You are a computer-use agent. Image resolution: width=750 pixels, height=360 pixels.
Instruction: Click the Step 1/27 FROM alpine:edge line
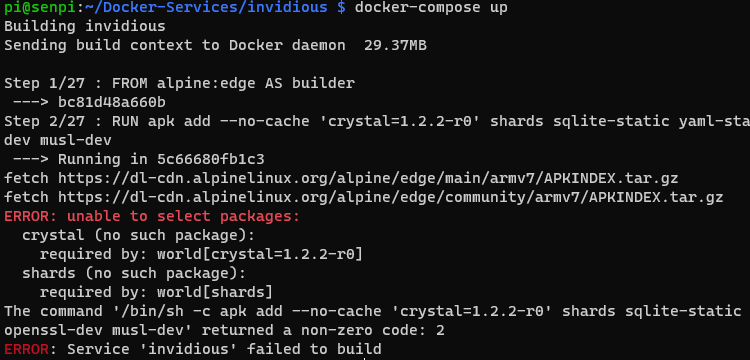179,83
